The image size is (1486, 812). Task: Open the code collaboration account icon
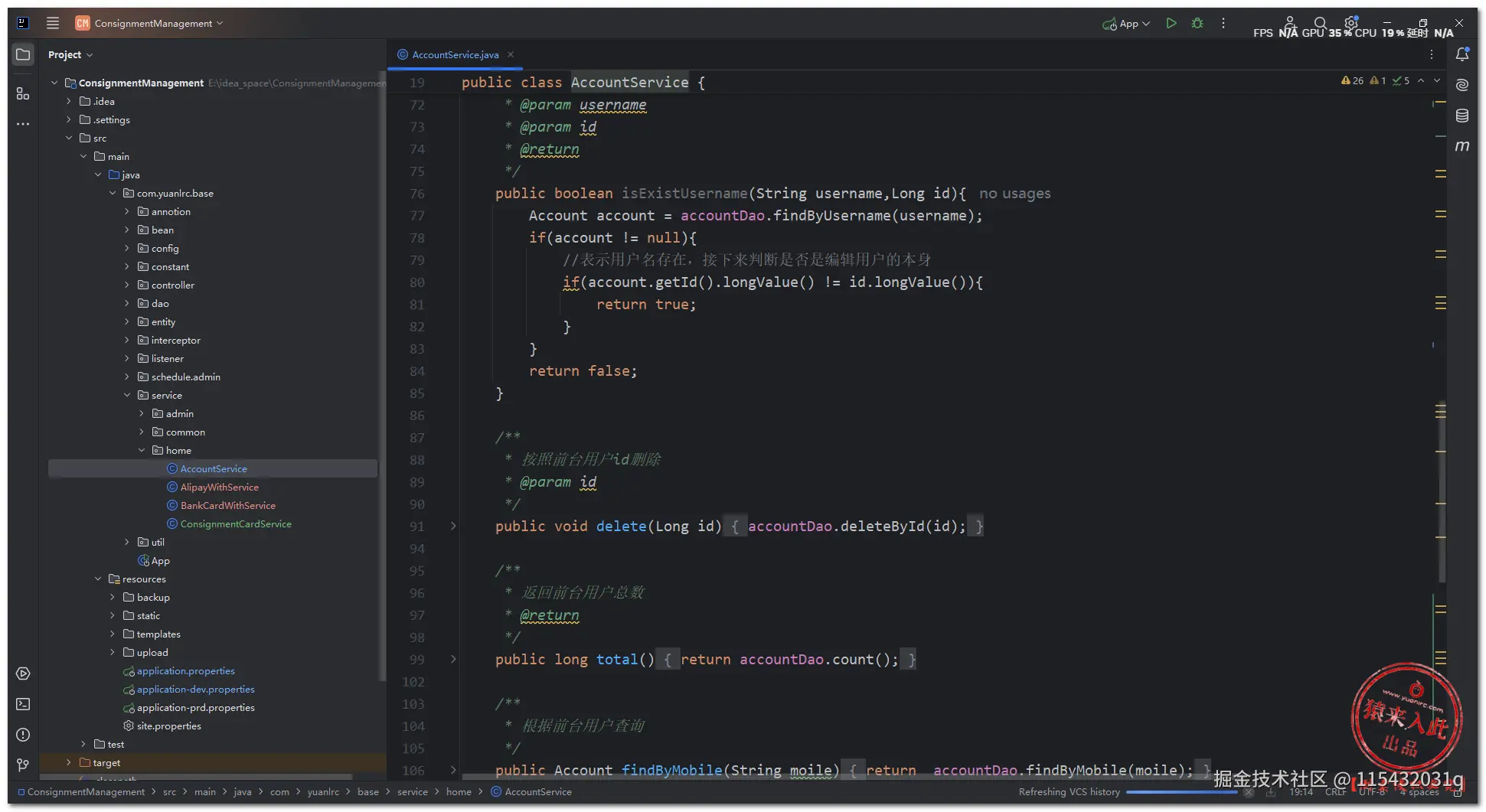coord(1290,23)
